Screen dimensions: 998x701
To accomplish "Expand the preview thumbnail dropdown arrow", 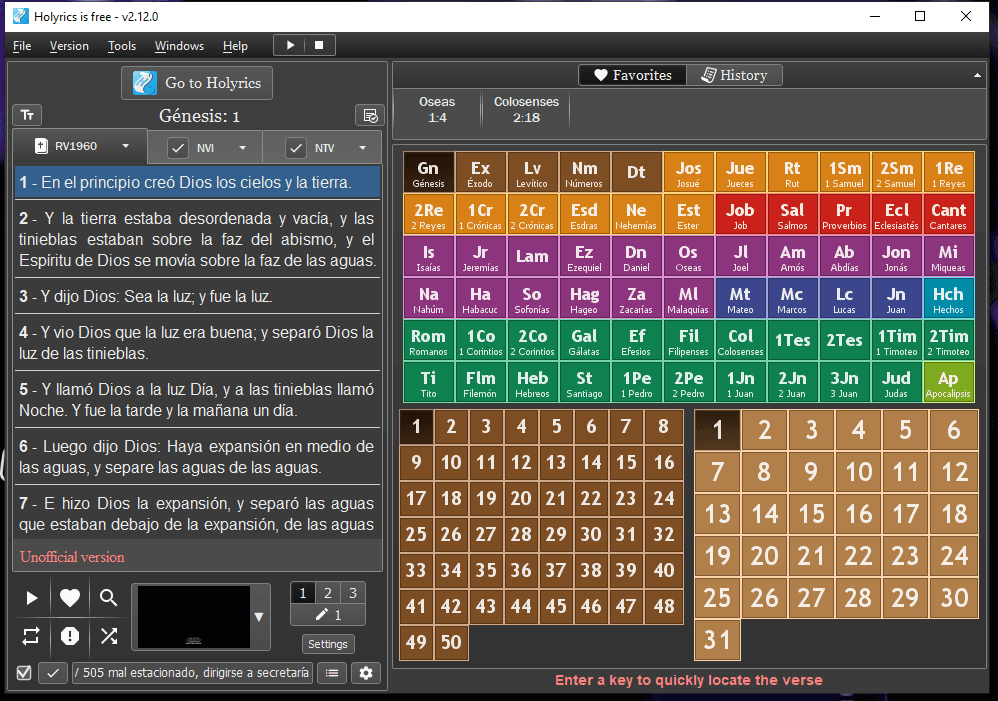I will (x=260, y=617).
